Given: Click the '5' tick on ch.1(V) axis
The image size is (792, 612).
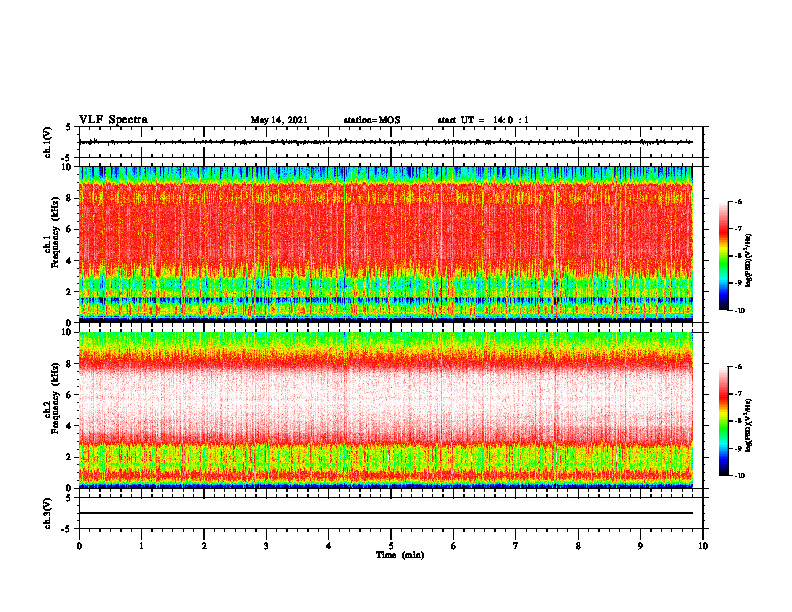Looking at the screenshot, I should tap(70, 128).
